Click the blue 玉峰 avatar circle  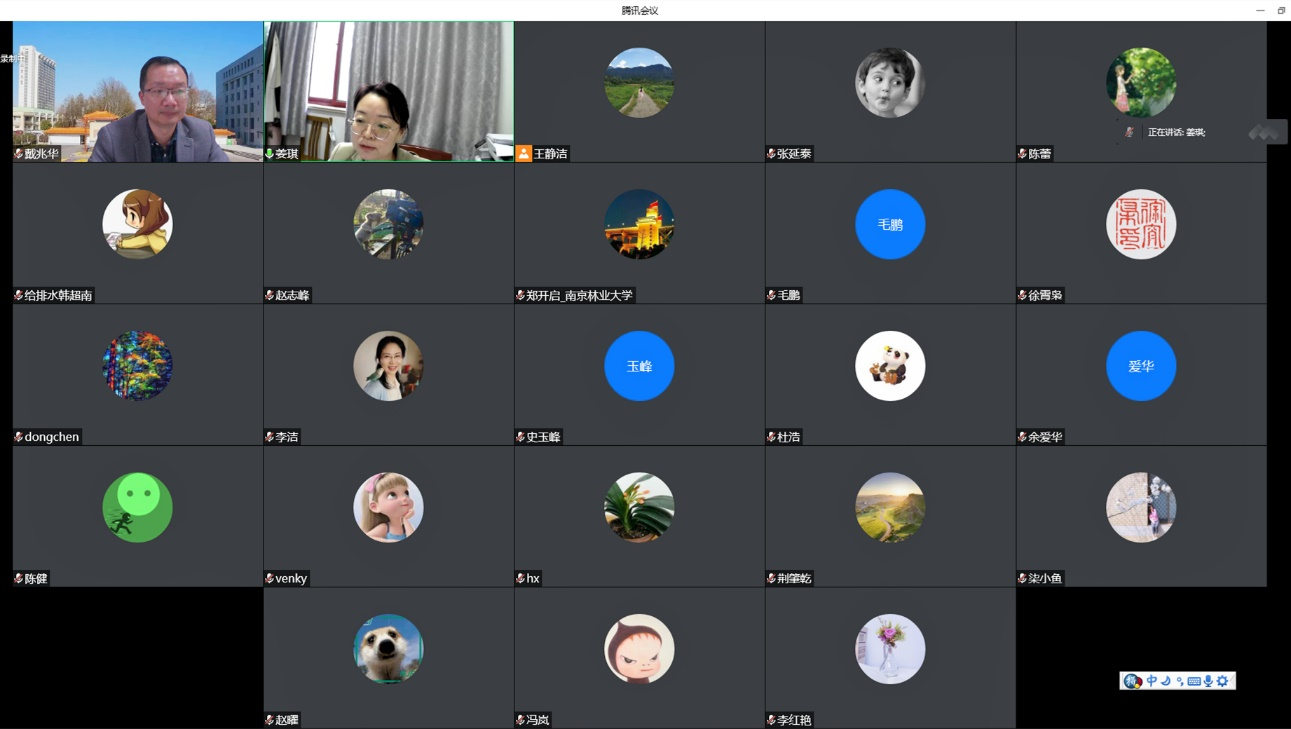[639, 366]
